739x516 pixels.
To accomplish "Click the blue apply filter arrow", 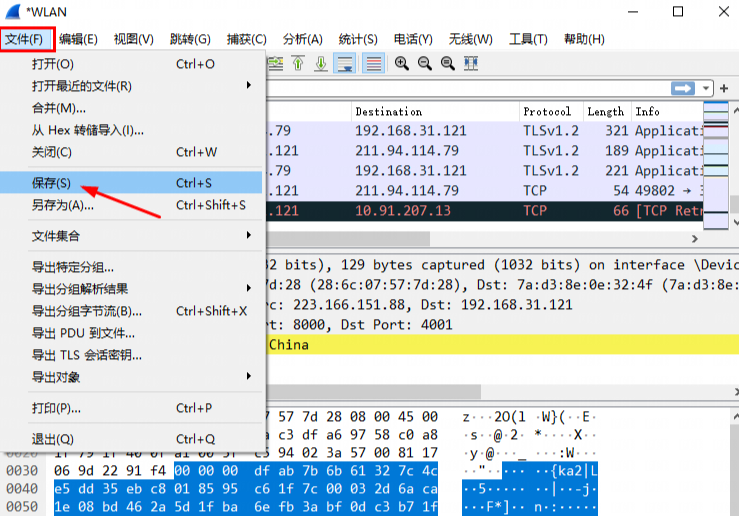I will coord(684,88).
